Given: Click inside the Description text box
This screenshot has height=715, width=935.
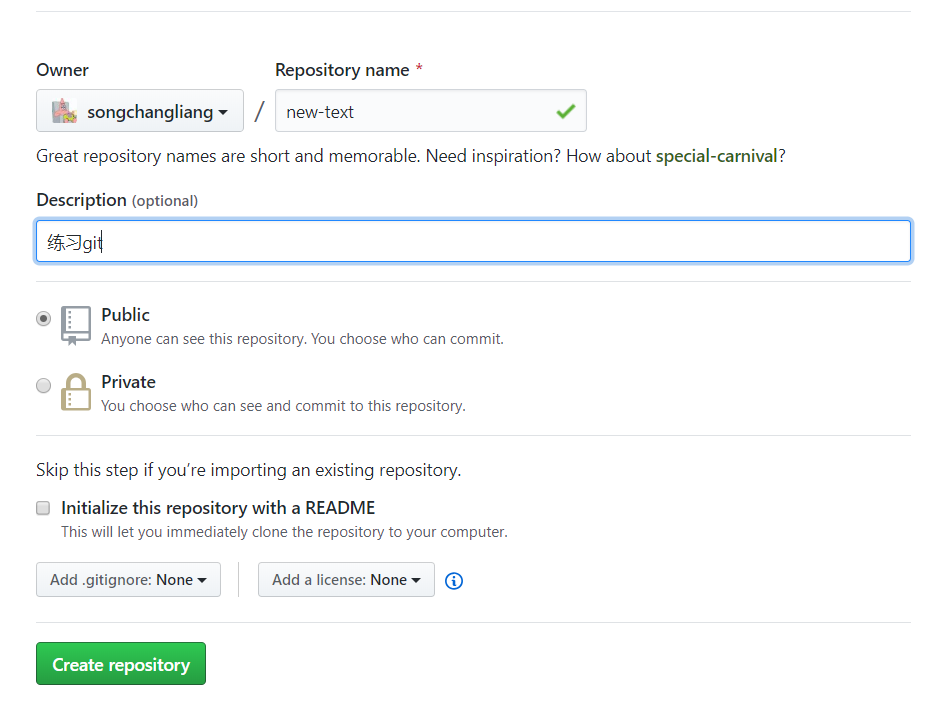Looking at the screenshot, I should pos(473,242).
